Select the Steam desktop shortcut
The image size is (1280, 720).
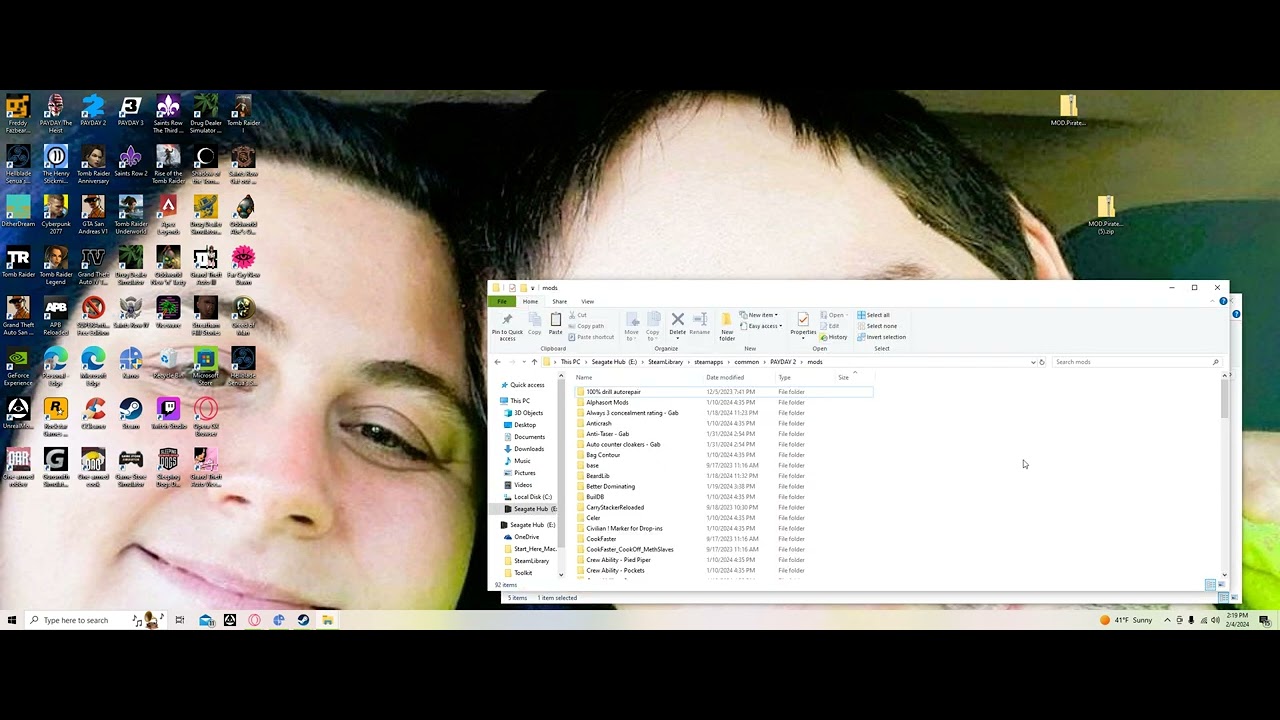tap(130, 414)
